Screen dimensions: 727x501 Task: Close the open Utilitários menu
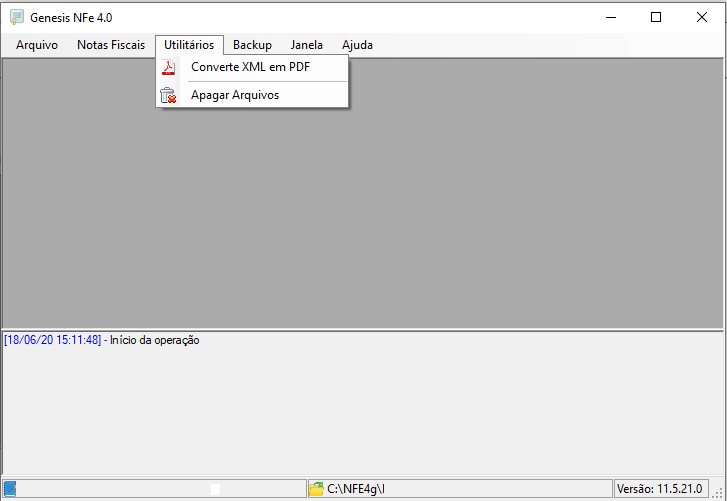pos(189,45)
